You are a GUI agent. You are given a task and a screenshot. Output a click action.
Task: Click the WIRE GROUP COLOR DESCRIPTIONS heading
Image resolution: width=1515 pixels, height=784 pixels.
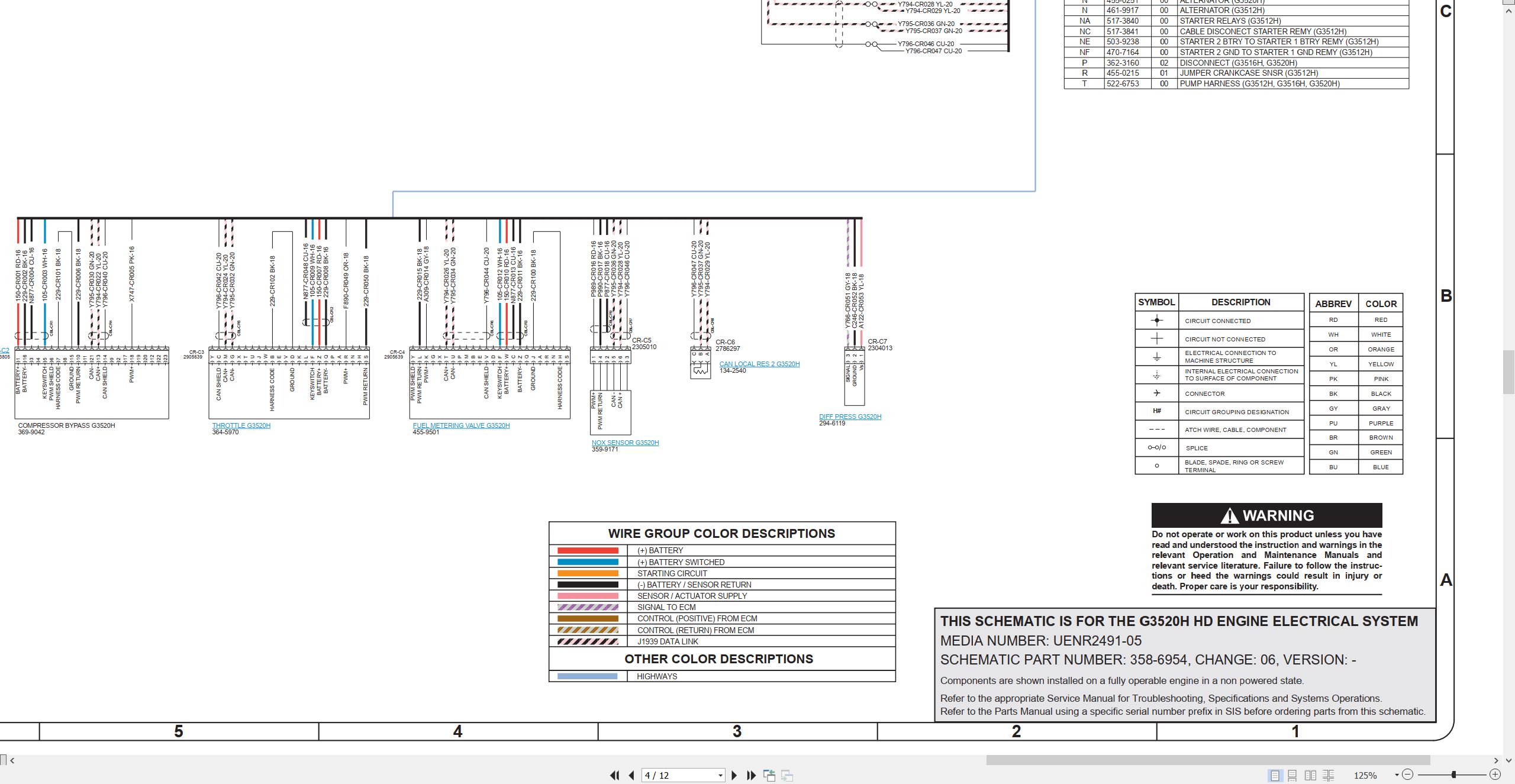721,533
